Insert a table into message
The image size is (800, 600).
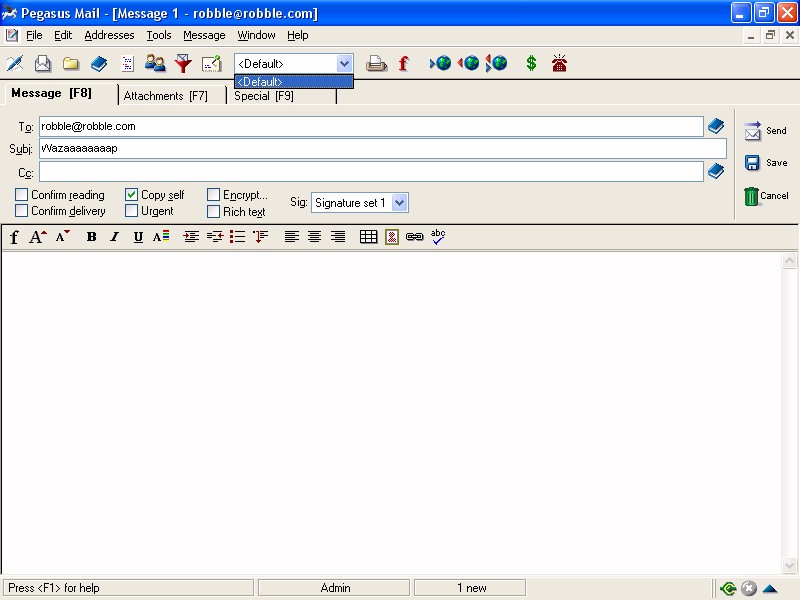(368, 237)
